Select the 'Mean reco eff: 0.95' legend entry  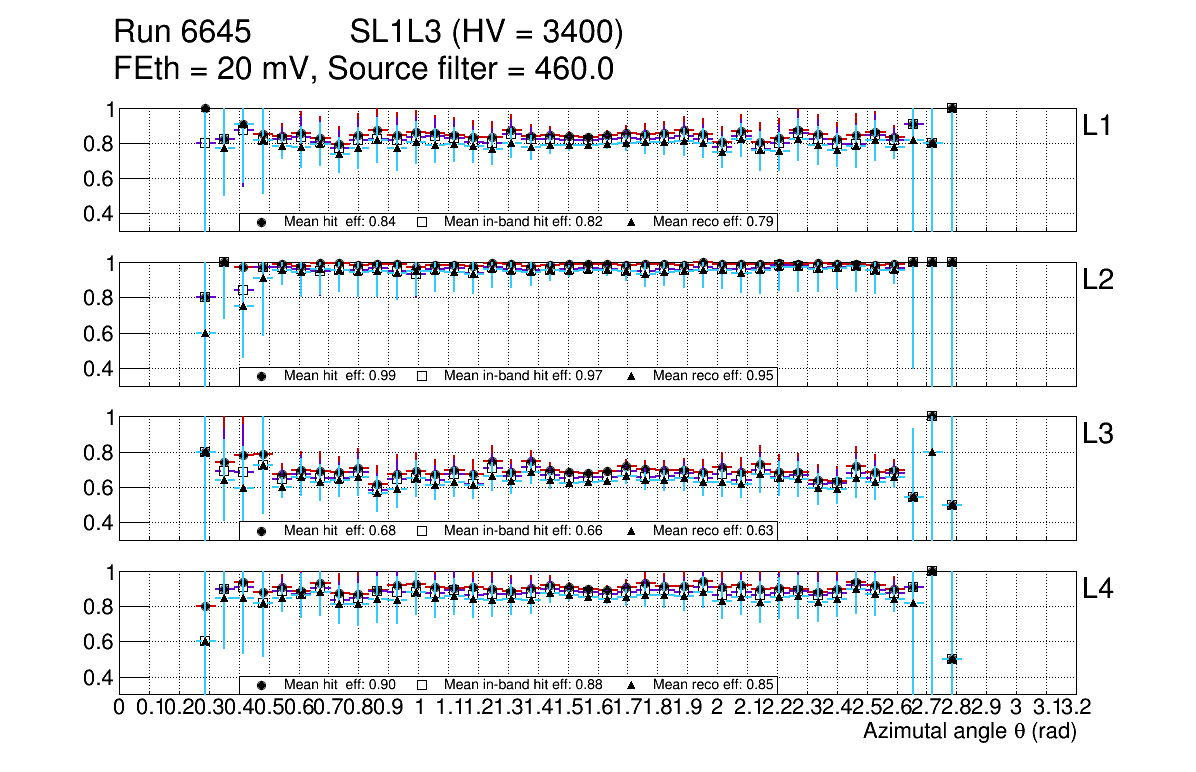[714, 377]
